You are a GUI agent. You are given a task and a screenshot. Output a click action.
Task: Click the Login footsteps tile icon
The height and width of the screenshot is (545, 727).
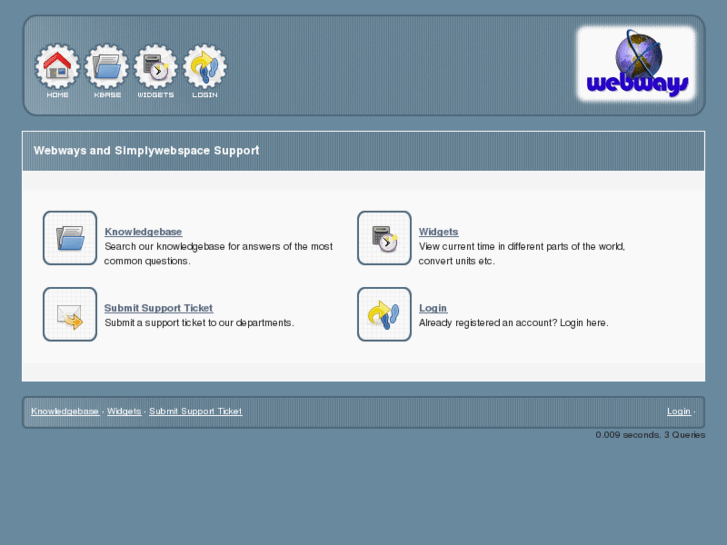(x=384, y=314)
